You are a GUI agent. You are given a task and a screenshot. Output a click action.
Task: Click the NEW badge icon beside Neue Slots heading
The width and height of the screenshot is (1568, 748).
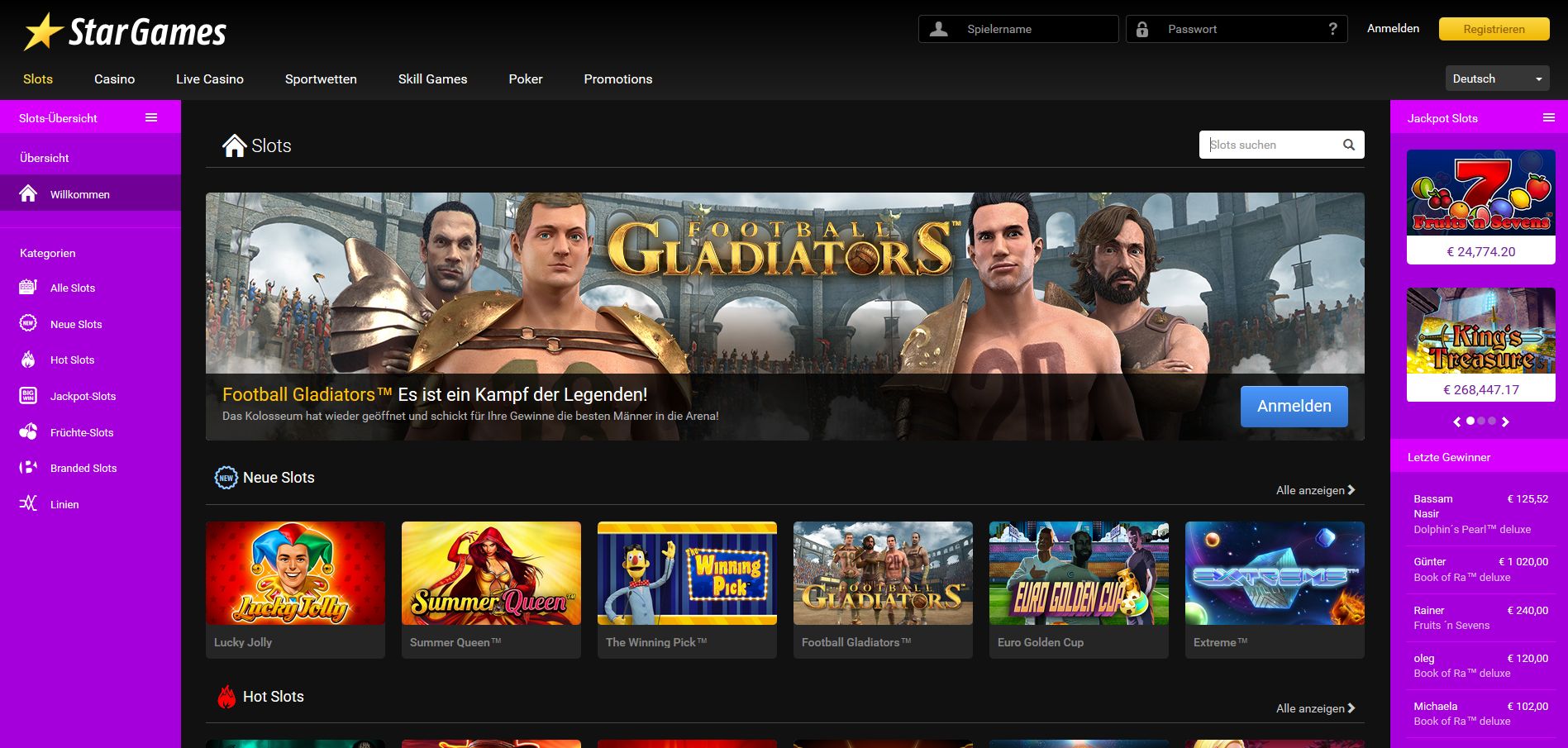pos(226,478)
